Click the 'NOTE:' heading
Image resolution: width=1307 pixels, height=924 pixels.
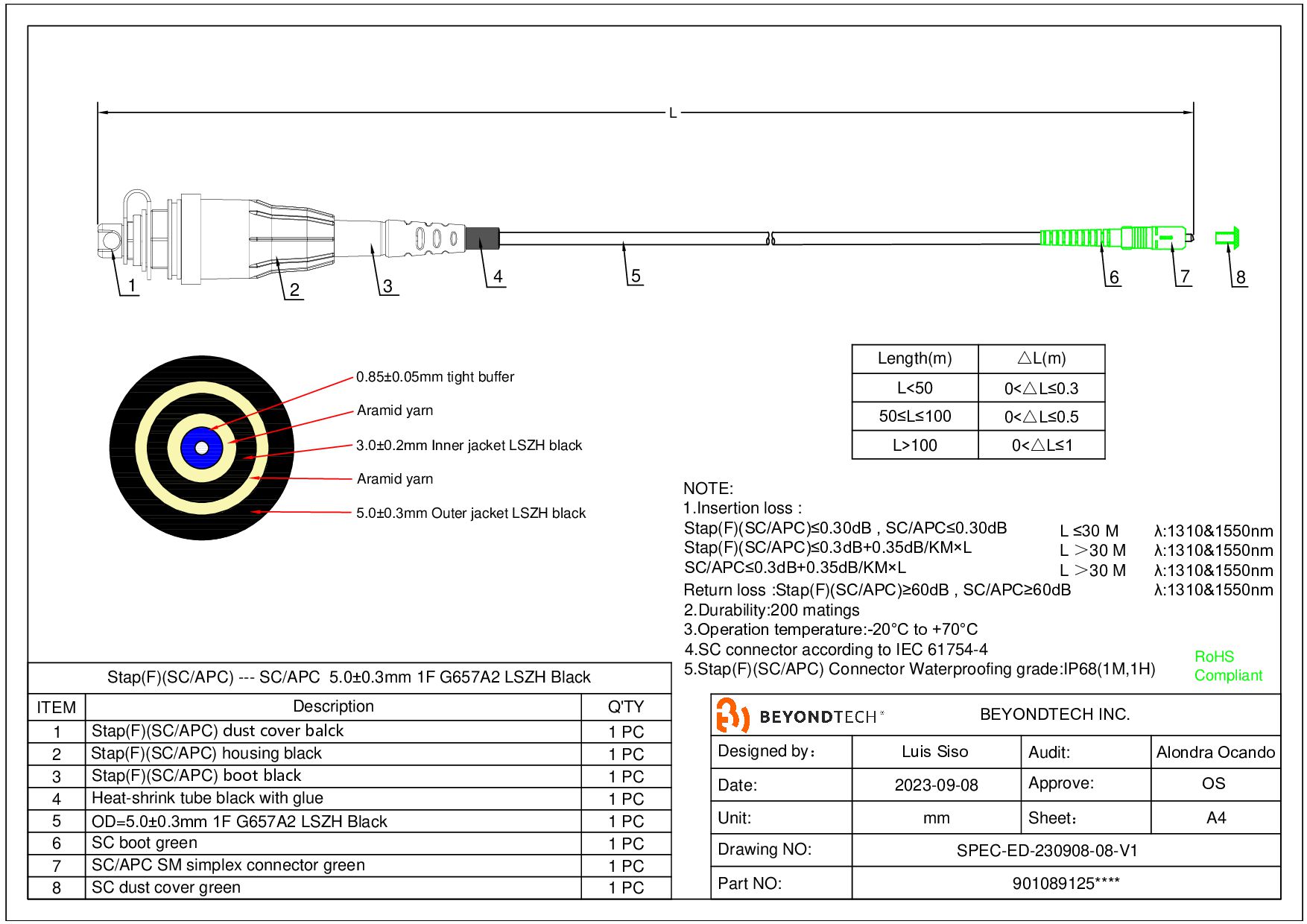click(708, 489)
